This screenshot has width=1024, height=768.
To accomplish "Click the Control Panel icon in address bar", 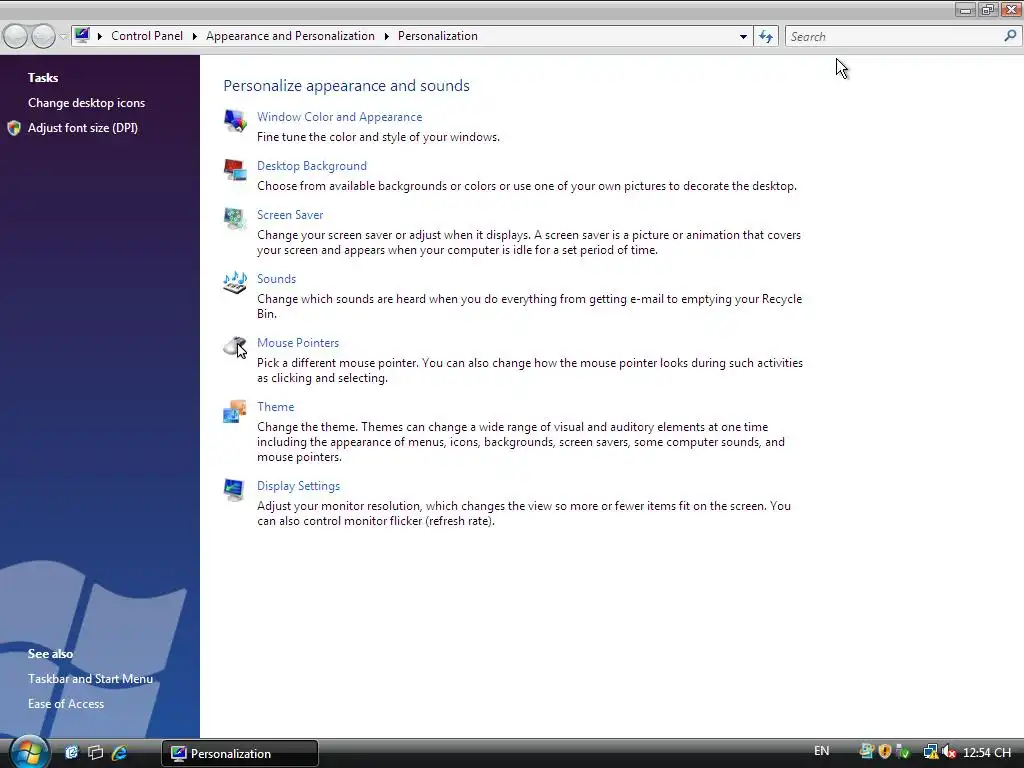I will (x=82, y=35).
